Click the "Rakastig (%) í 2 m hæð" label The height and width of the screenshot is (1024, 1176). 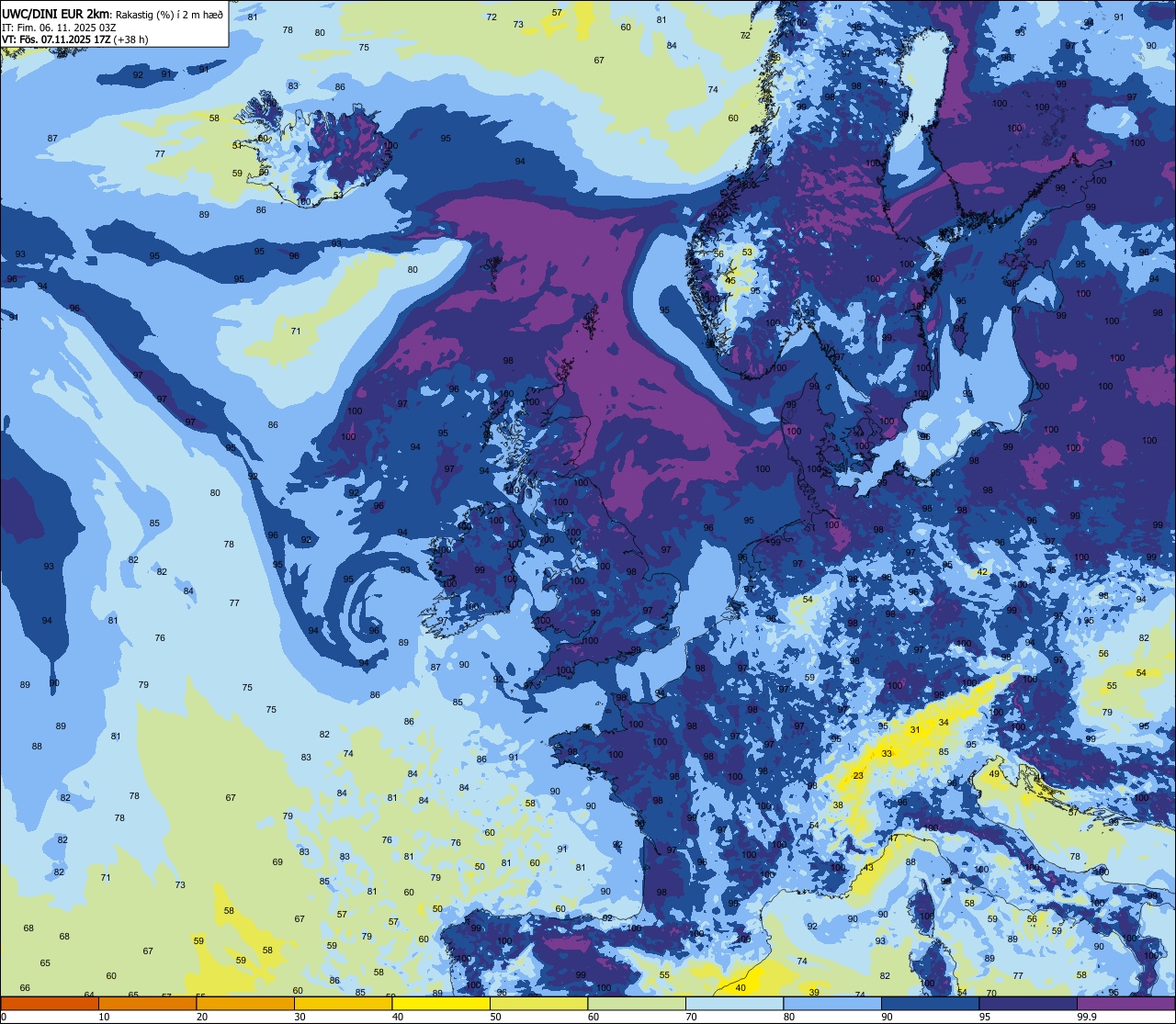[169, 14]
